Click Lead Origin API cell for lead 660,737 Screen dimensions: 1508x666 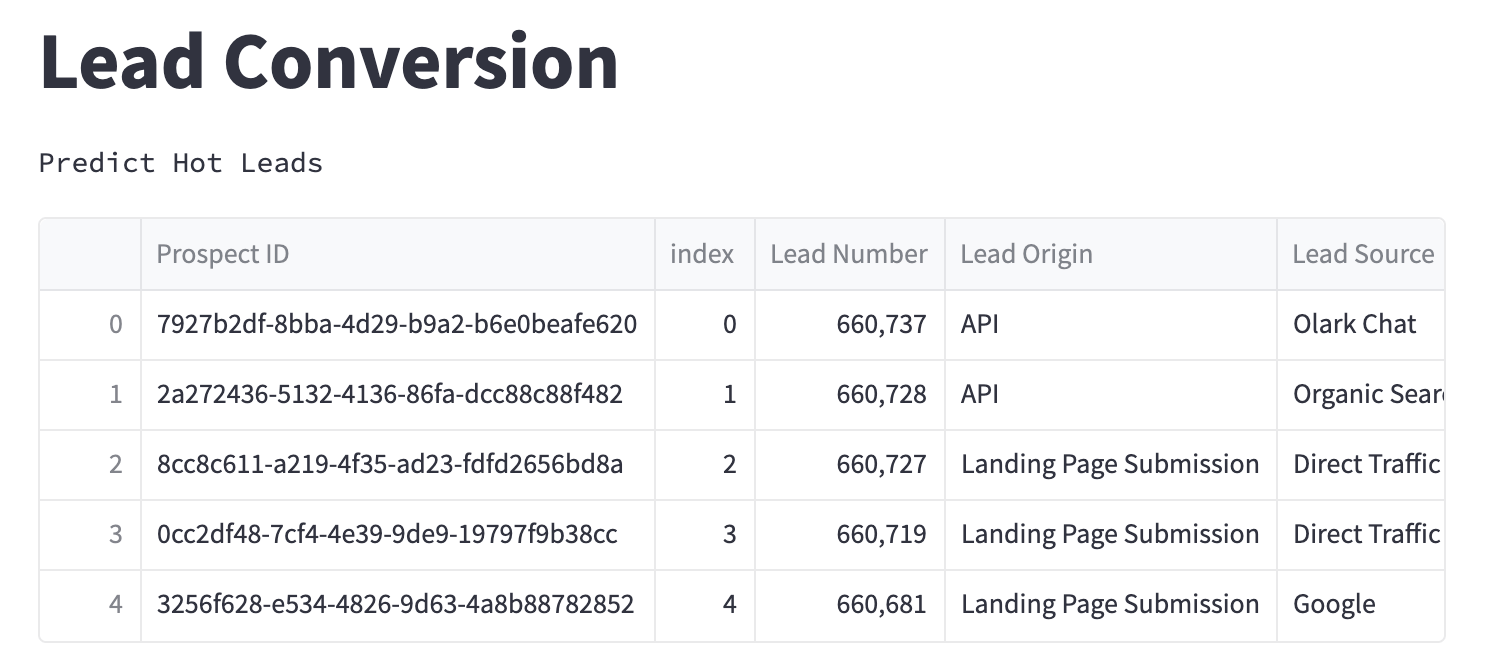tap(1111, 325)
